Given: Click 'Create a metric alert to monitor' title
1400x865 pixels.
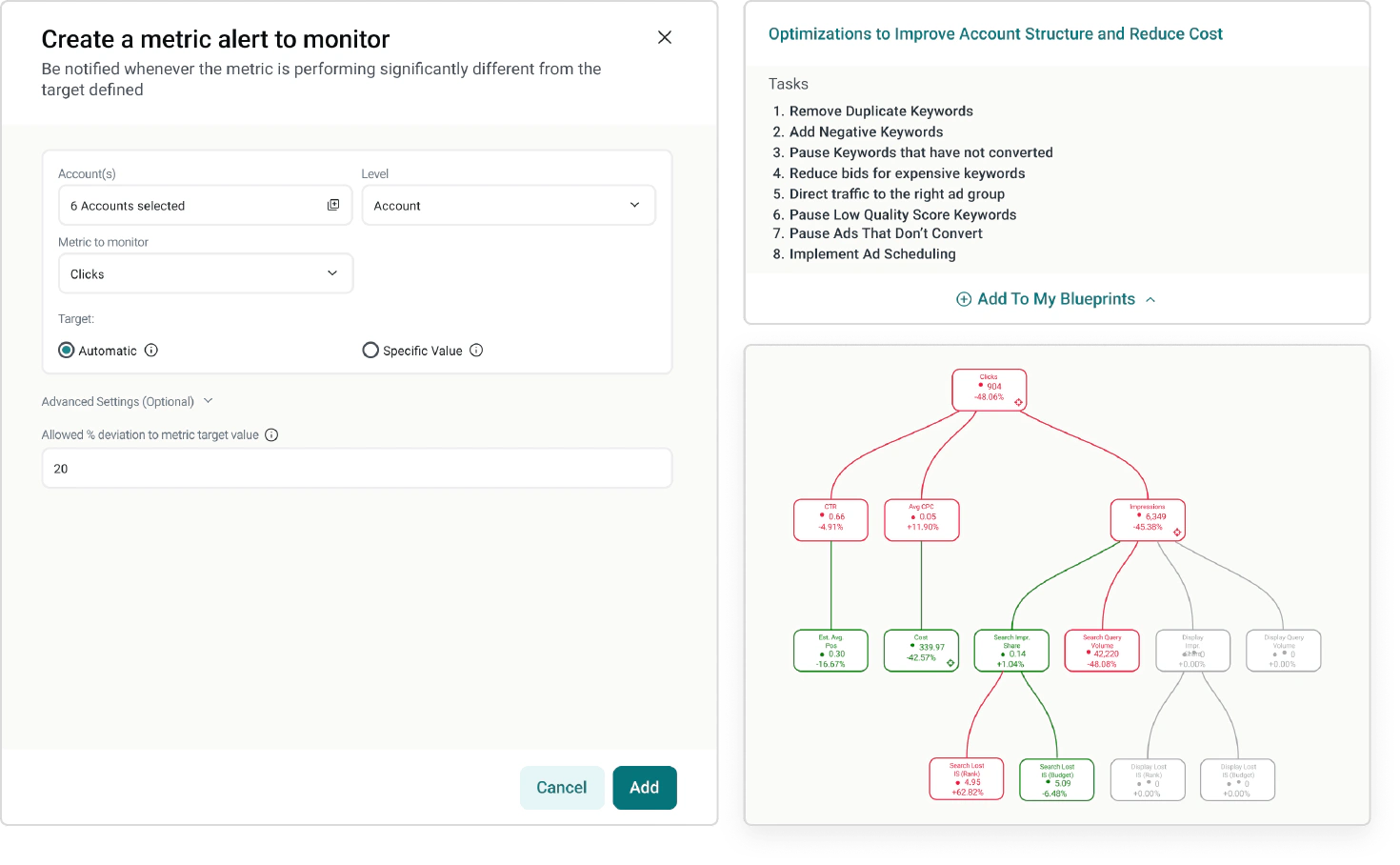Looking at the screenshot, I should [x=215, y=39].
